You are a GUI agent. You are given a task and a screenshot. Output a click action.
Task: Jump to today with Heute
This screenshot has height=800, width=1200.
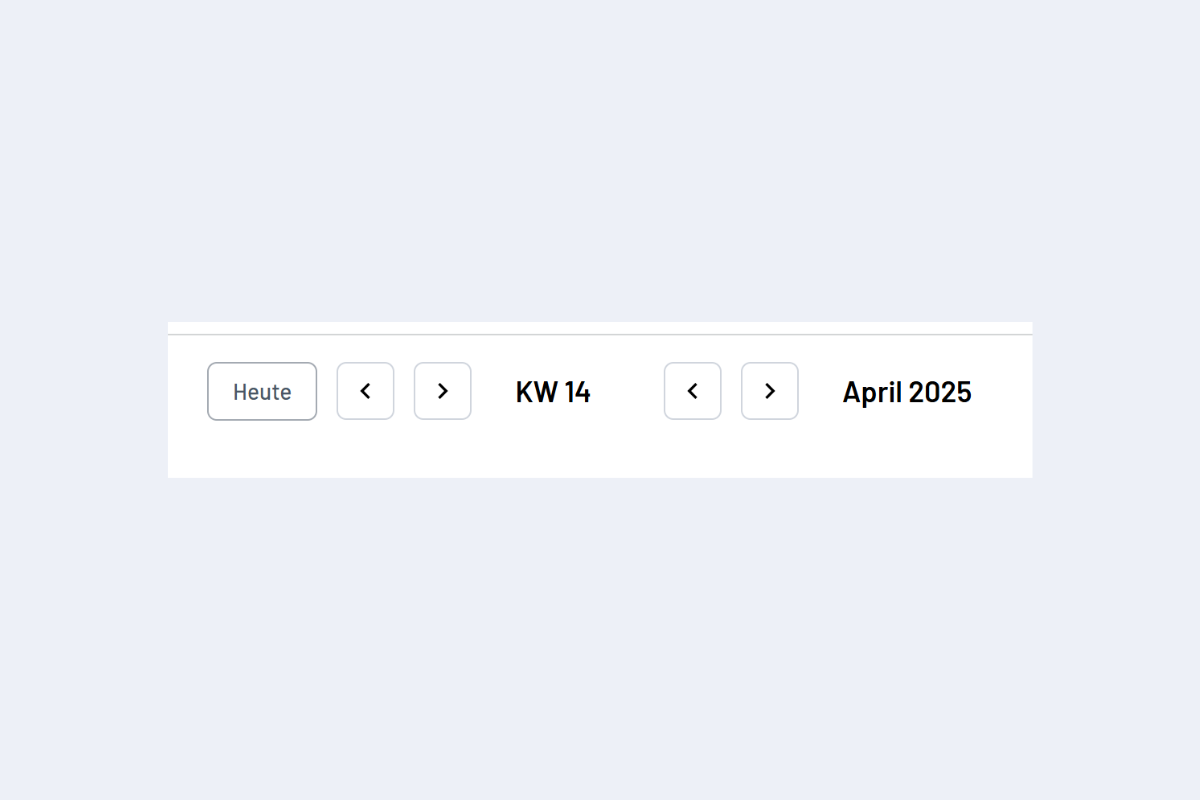[x=262, y=391]
